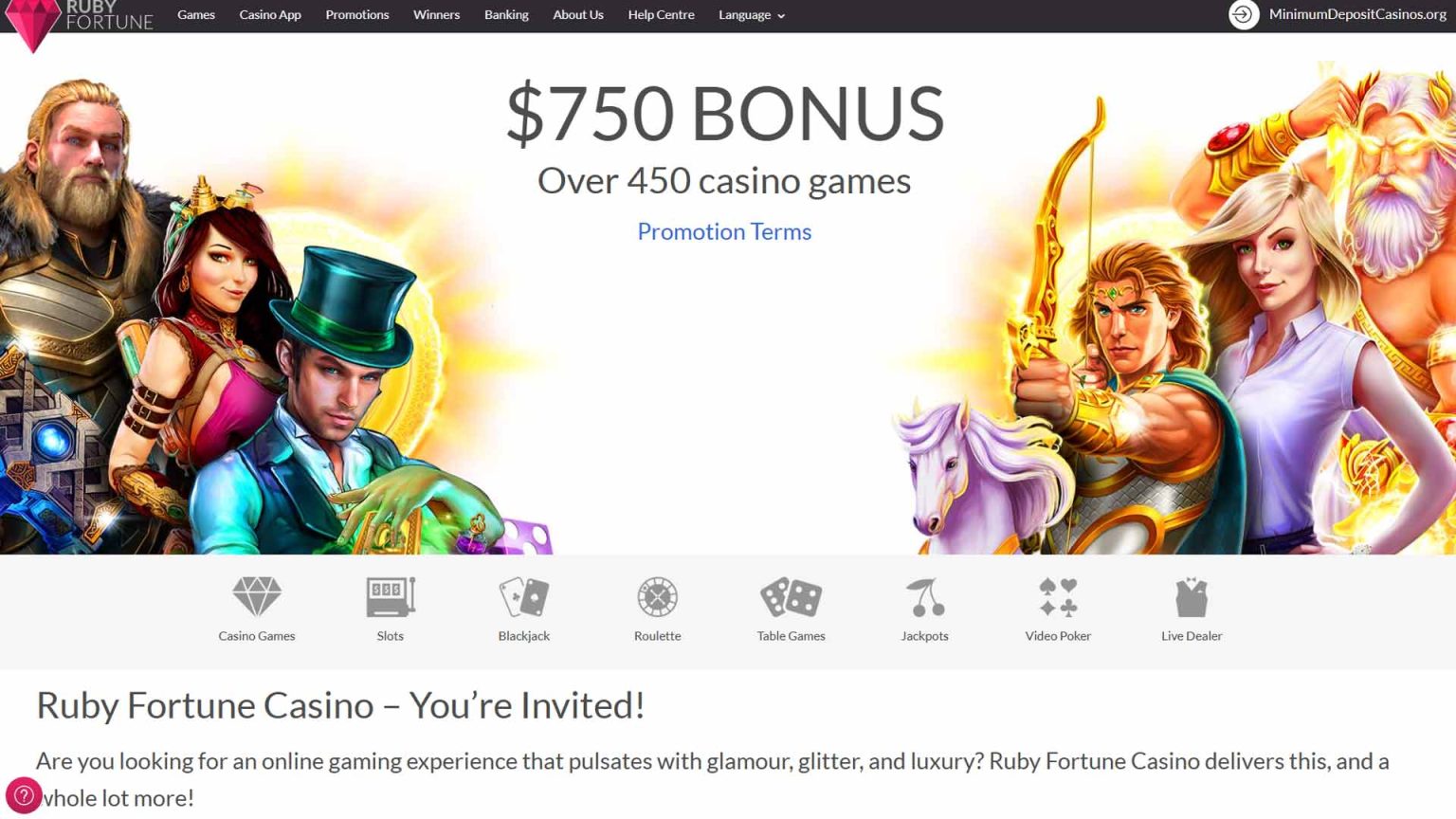Choose the Jackpots cherries icon
The width and height of the screenshot is (1456, 819).
(x=924, y=595)
